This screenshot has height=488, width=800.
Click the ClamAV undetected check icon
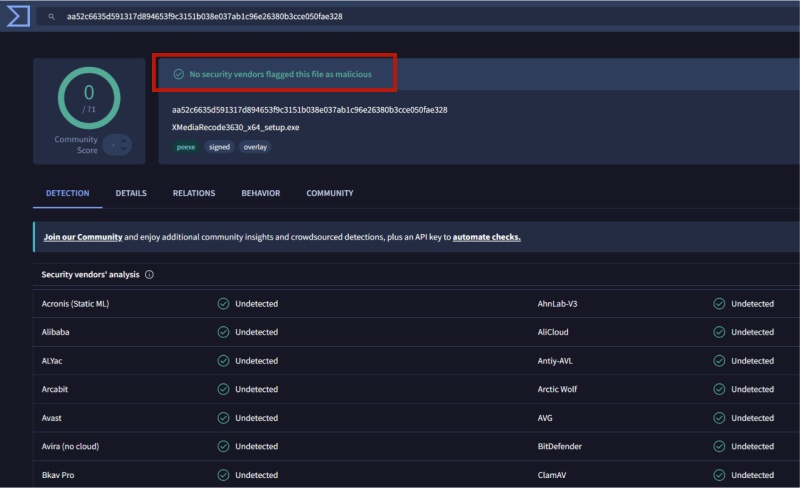point(719,475)
